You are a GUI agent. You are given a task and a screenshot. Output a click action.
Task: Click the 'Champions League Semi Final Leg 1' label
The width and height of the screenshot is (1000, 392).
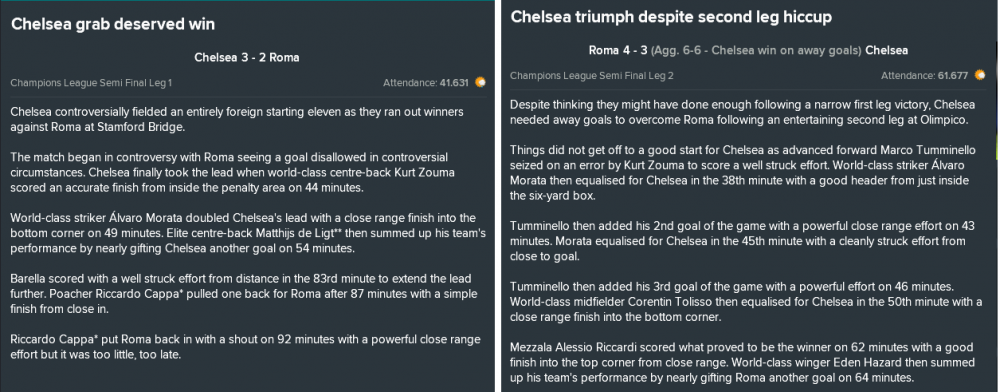point(91,83)
